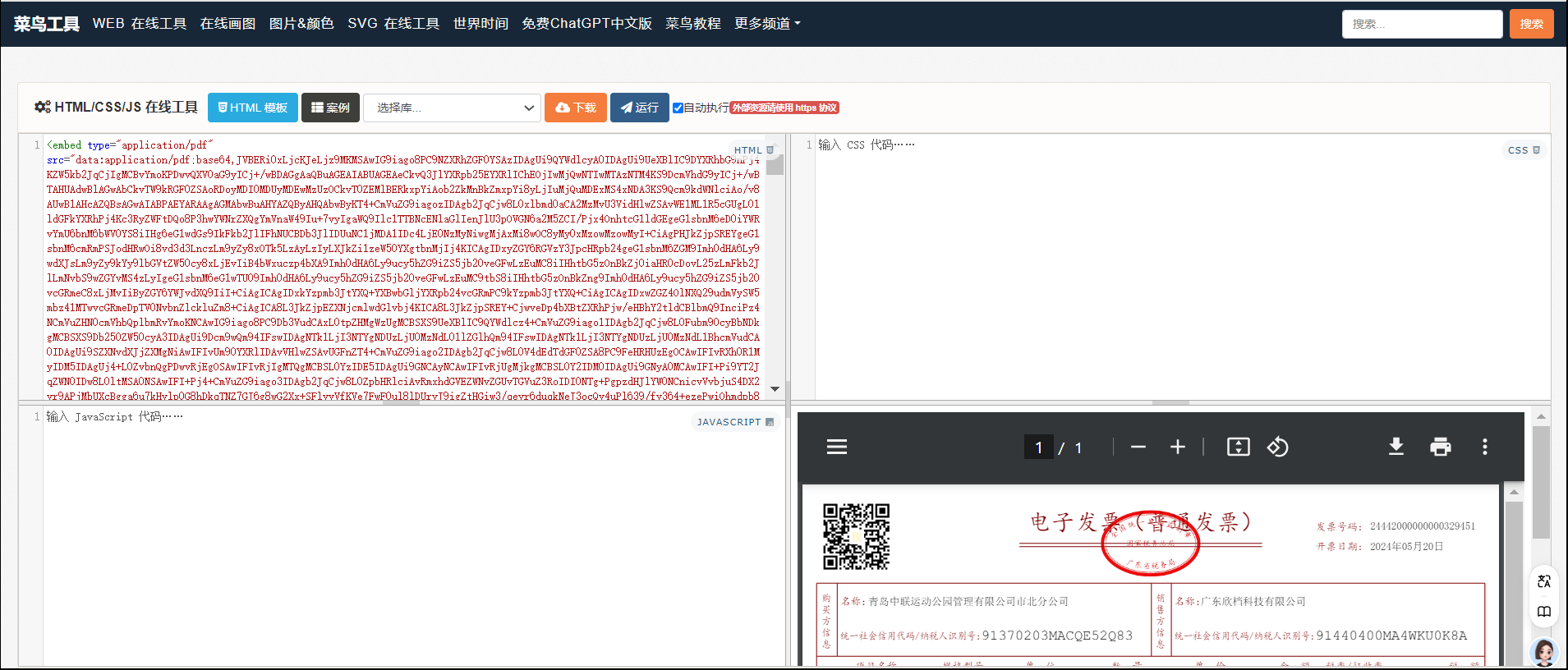Open WEB 在线工具 nav item

pyautogui.click(x=140, y=23)
